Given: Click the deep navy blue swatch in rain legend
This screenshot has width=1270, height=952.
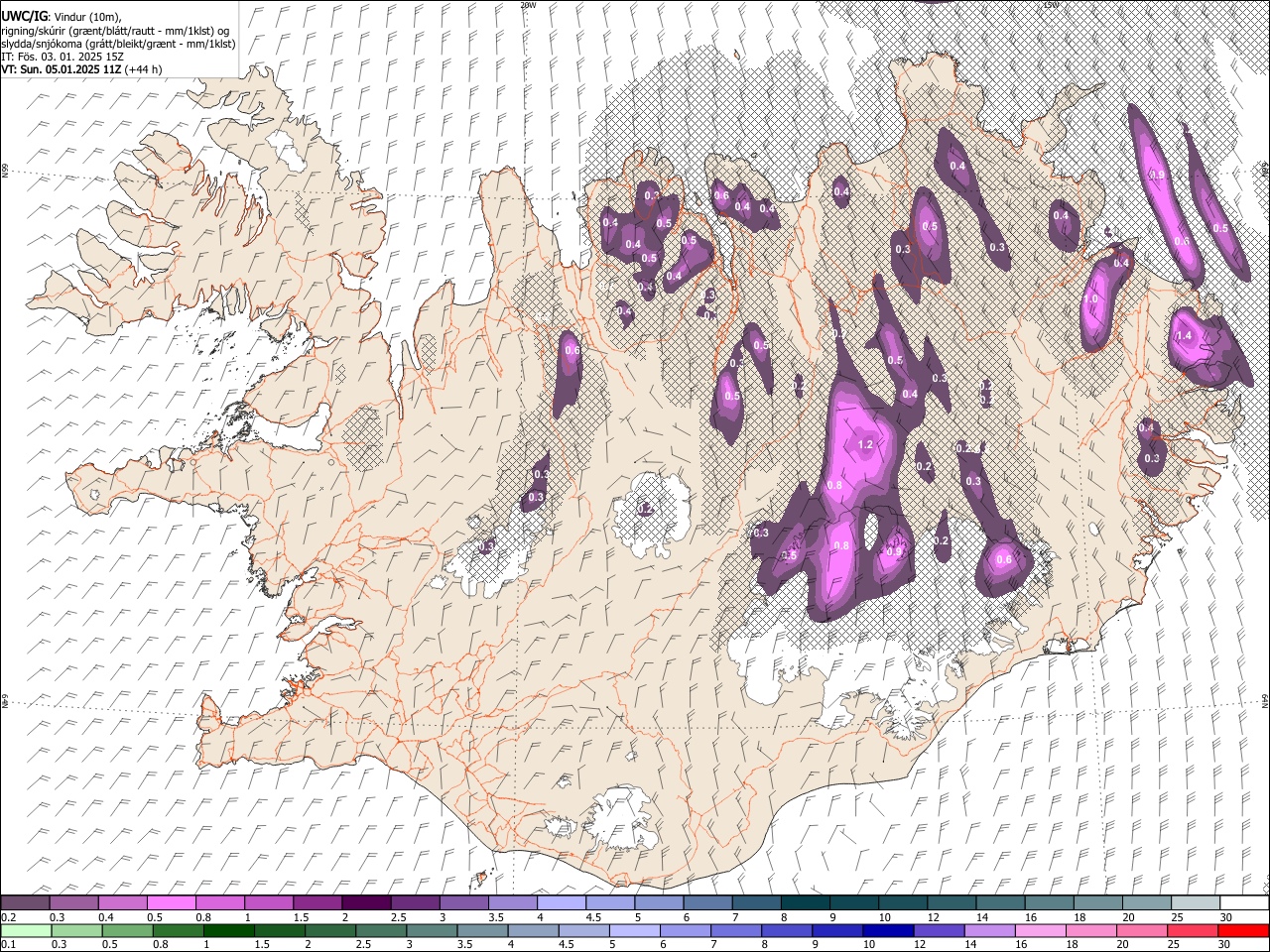Looking at the screenshot, I should point(888,930).
